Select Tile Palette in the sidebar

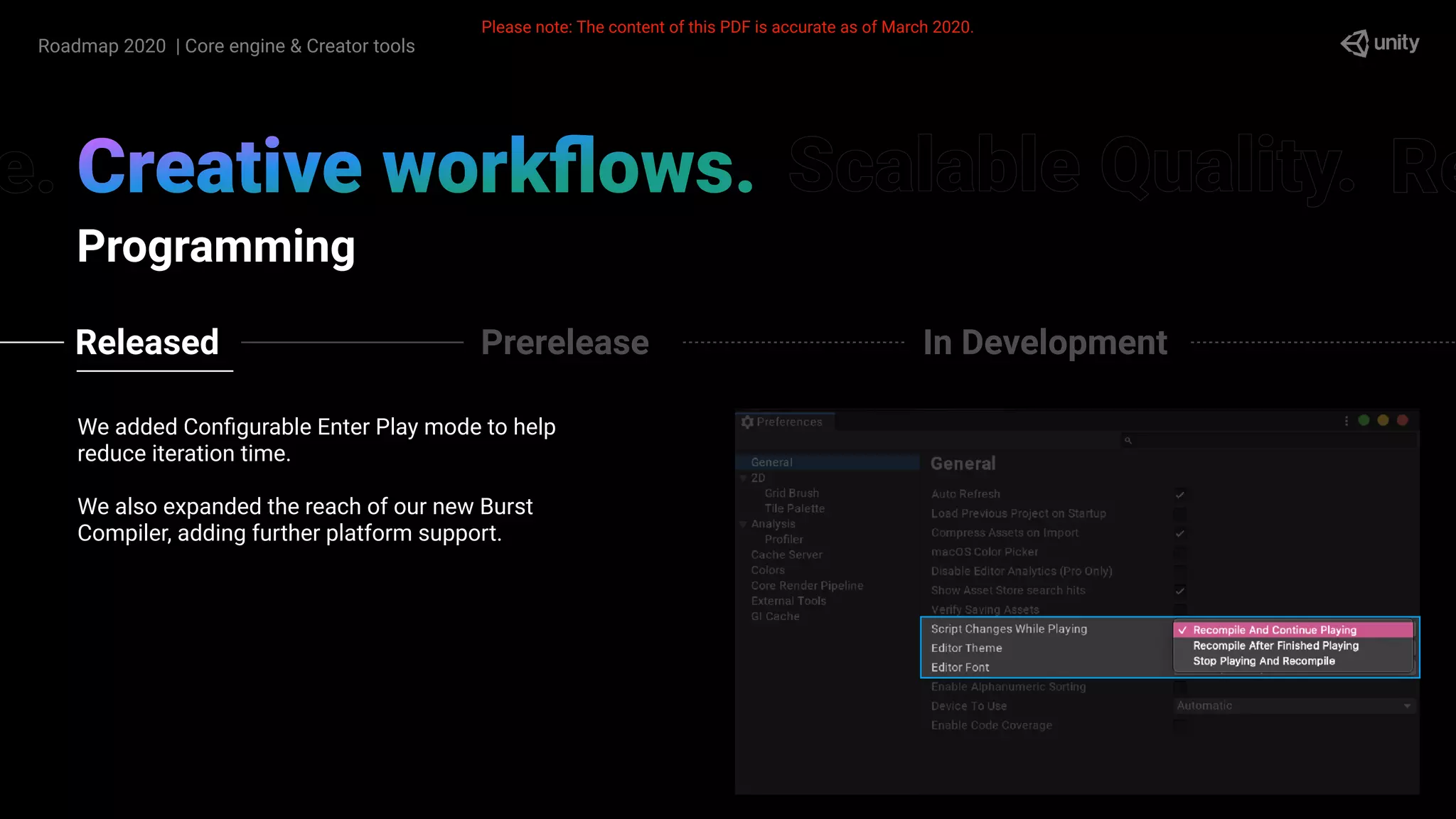click(x=794, y=509)
